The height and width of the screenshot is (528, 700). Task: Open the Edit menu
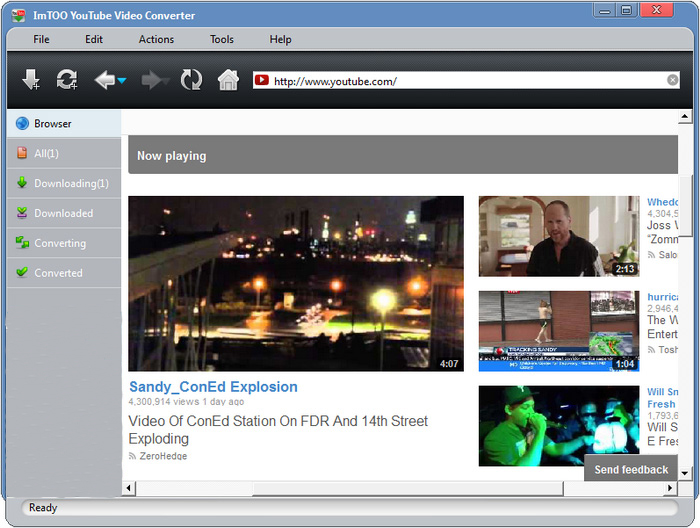pos(94,39)
